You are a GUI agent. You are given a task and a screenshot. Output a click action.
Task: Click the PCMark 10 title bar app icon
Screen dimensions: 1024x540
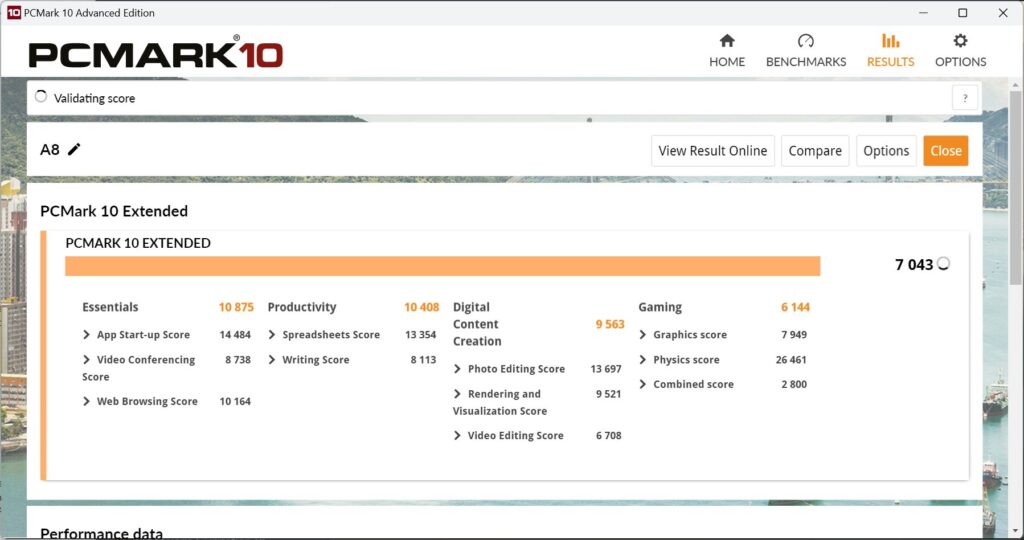13,12
